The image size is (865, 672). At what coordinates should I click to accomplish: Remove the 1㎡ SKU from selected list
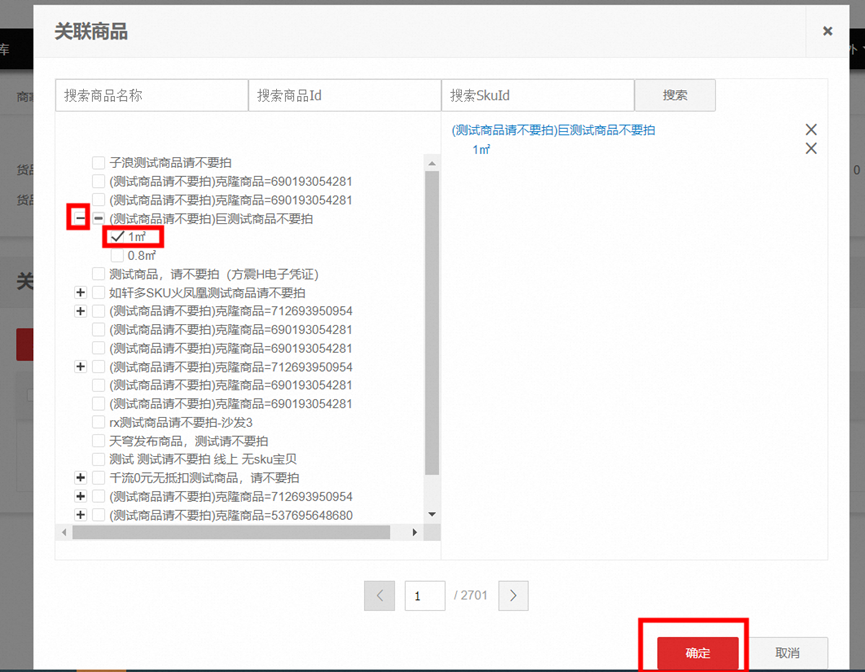coord(811,149)
